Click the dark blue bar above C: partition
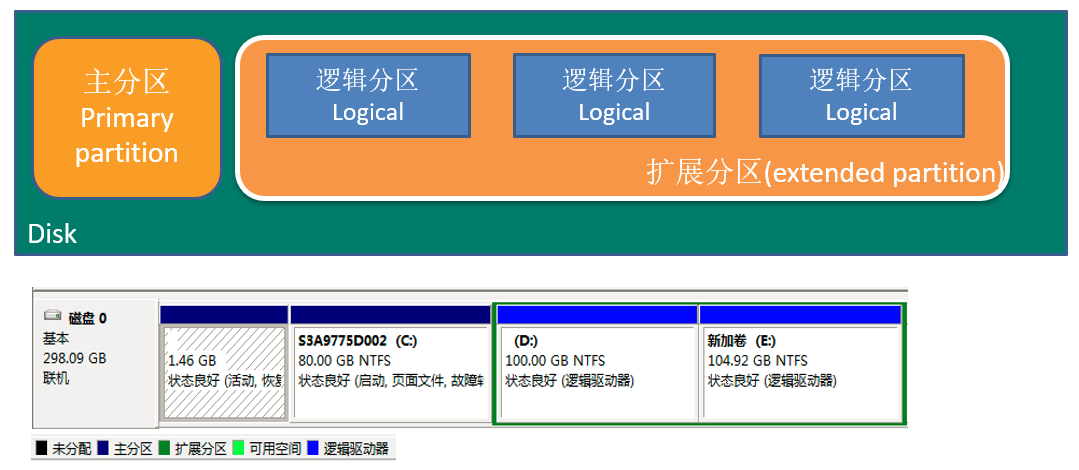The image size is (1079, 470). [389, 314]
